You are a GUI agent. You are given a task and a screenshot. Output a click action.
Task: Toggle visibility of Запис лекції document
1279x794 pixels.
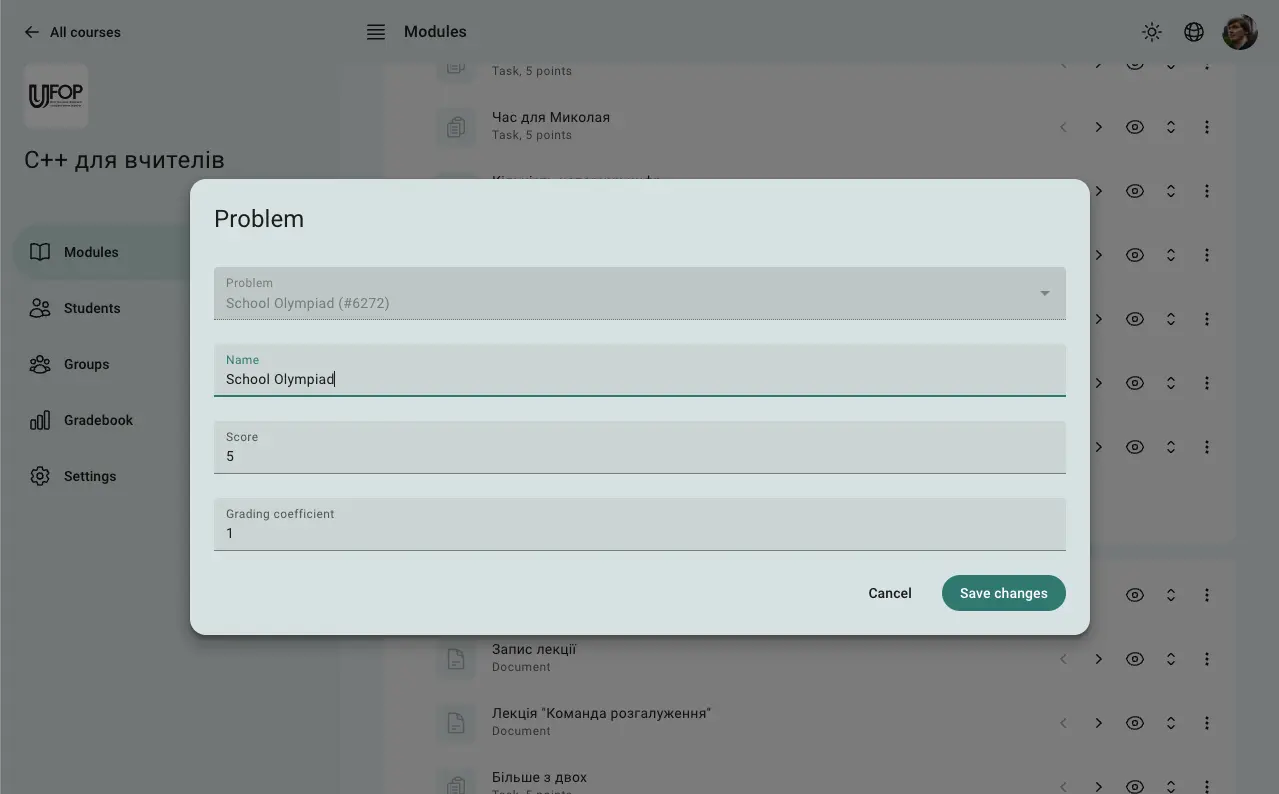coord(1134,659)
